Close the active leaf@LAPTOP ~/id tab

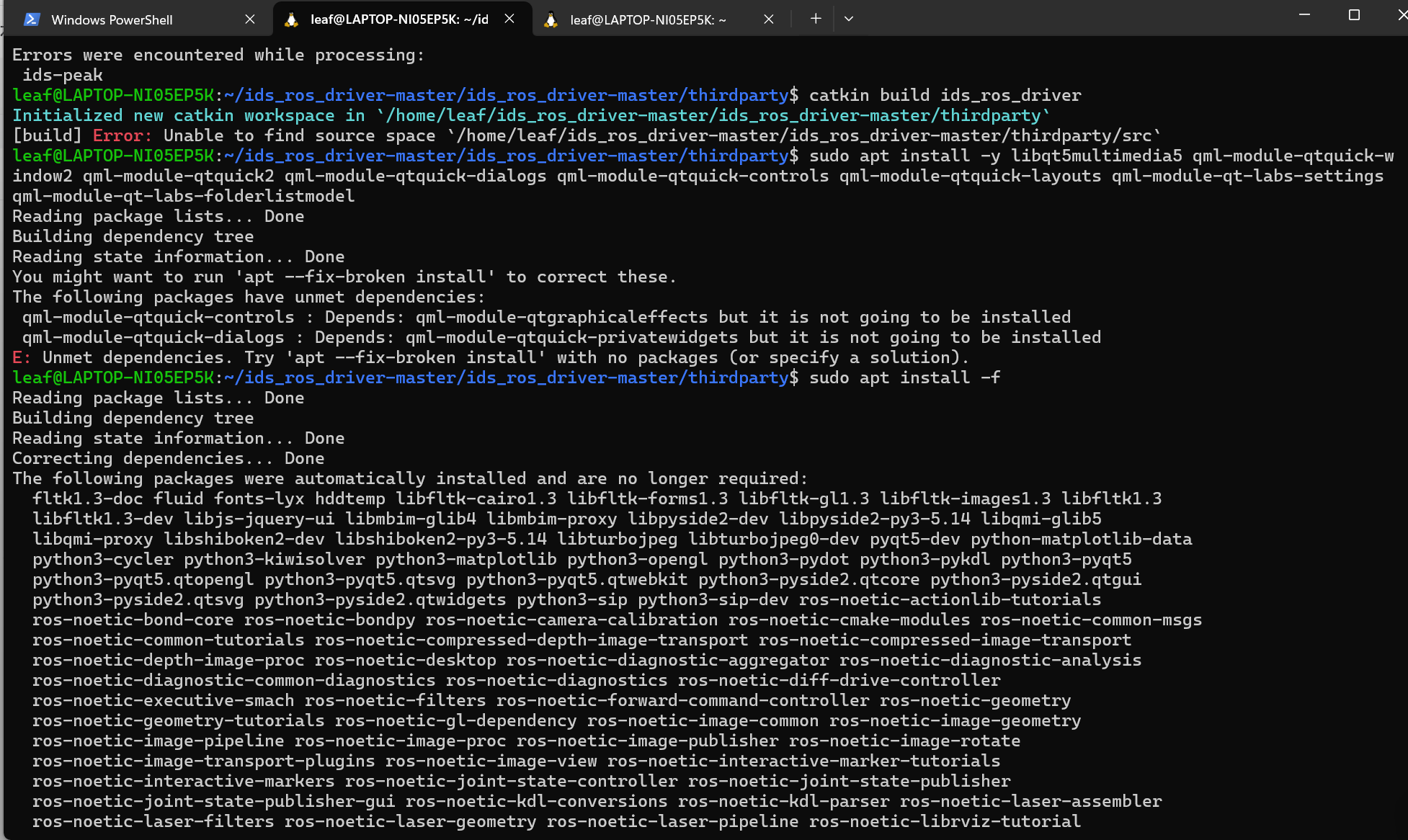[x=509, y=19]
